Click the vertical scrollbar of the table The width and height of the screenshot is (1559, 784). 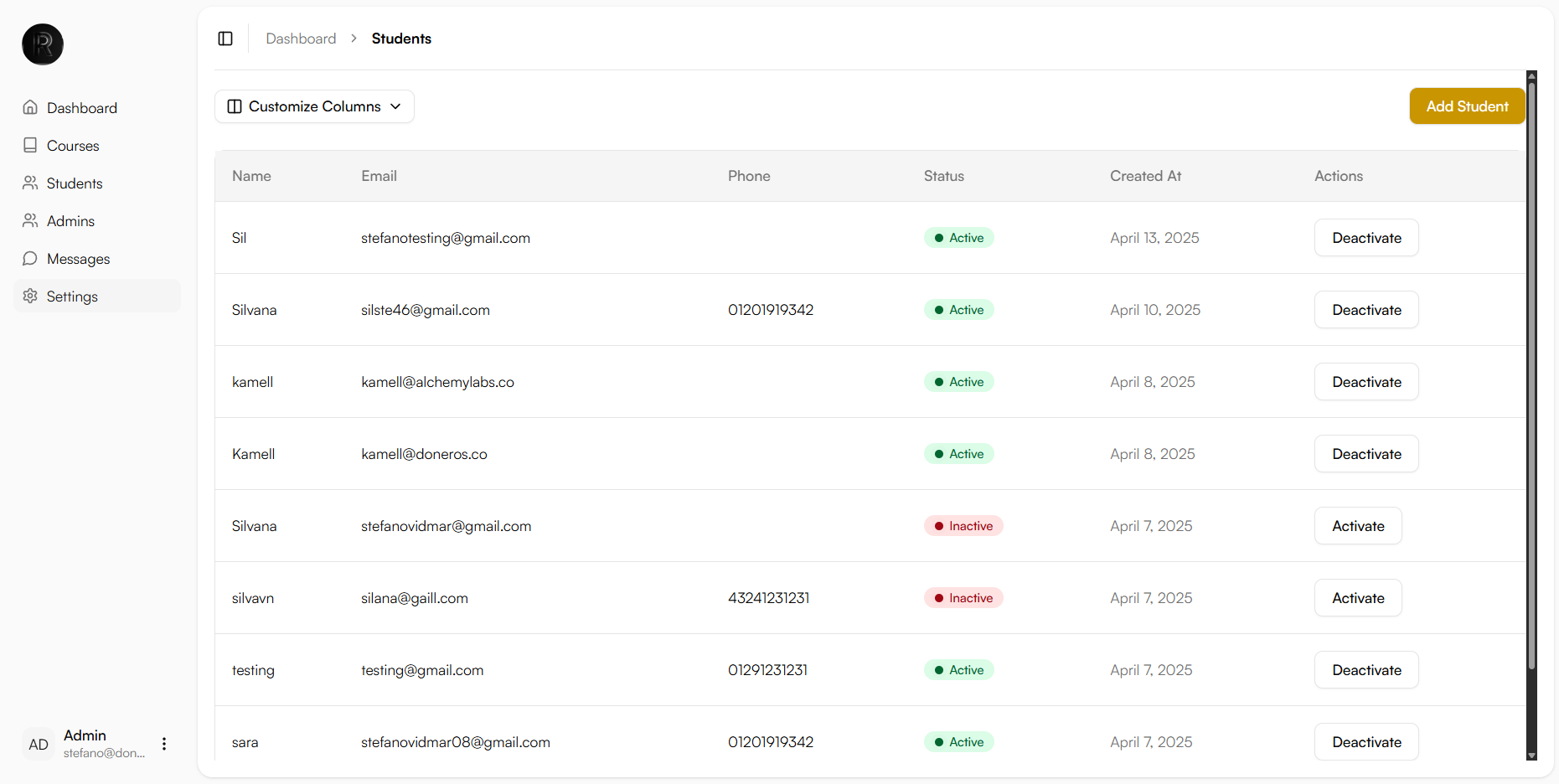tap(1531, 377)
